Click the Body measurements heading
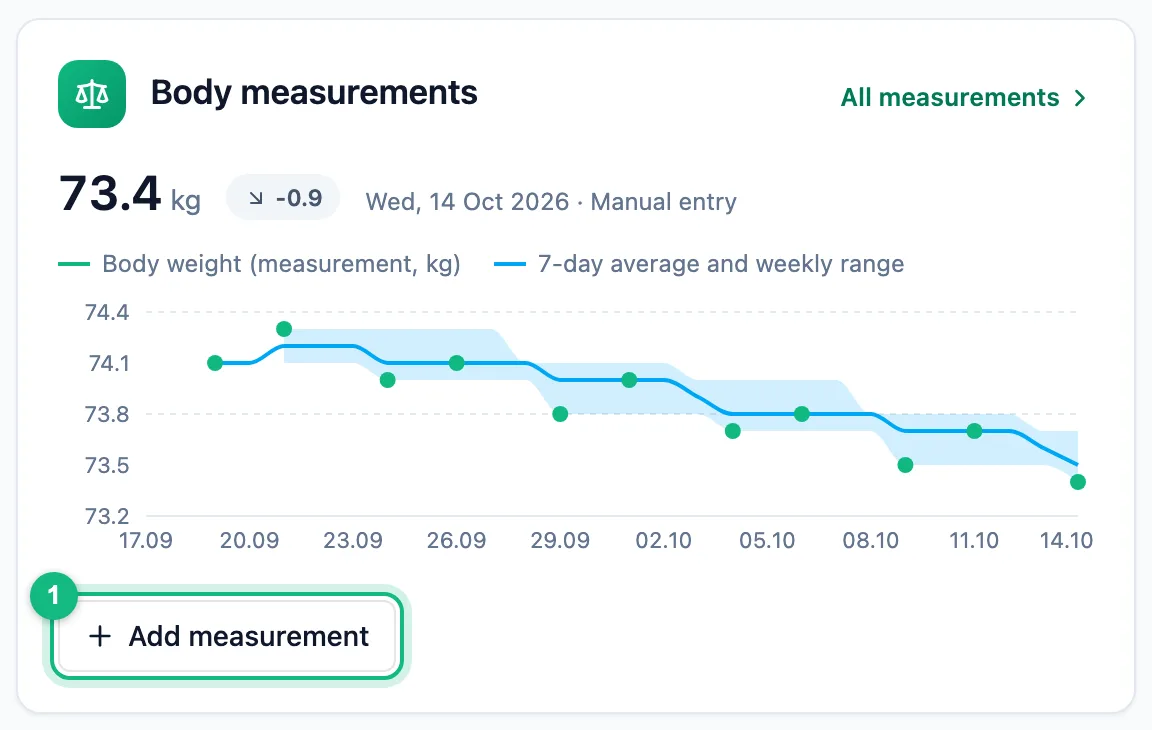 (x=314, y=93)
